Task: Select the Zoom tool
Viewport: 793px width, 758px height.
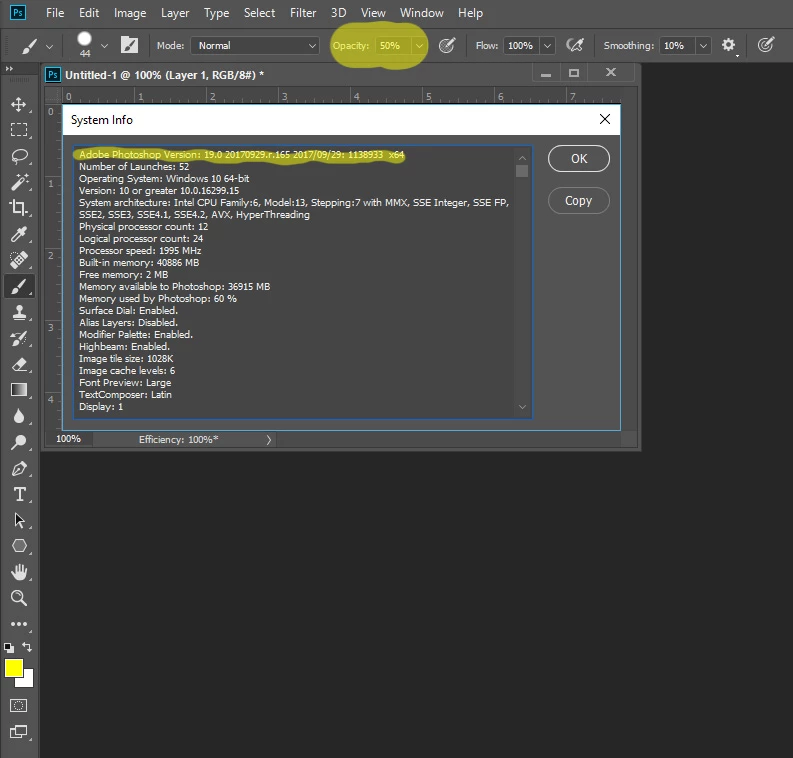Action: (19, 598)
